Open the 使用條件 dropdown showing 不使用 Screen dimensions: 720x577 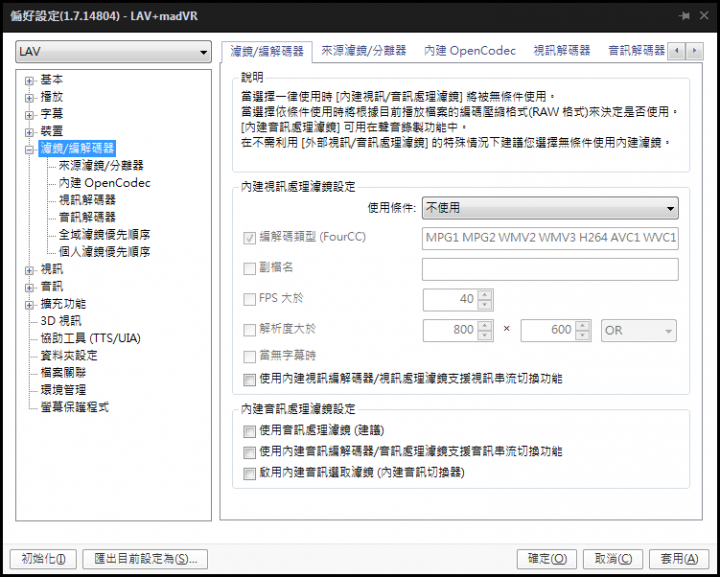pos(550,208)
